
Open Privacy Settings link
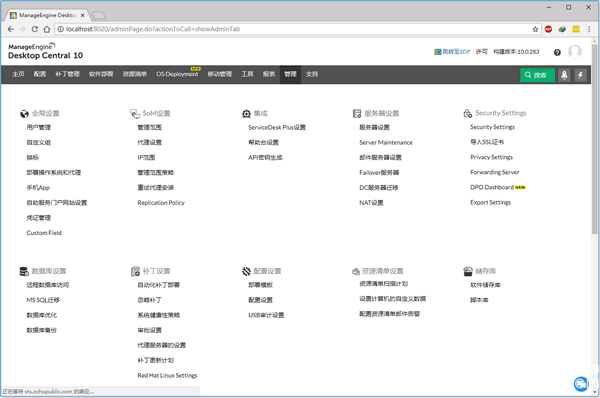(x=491, y=157)
